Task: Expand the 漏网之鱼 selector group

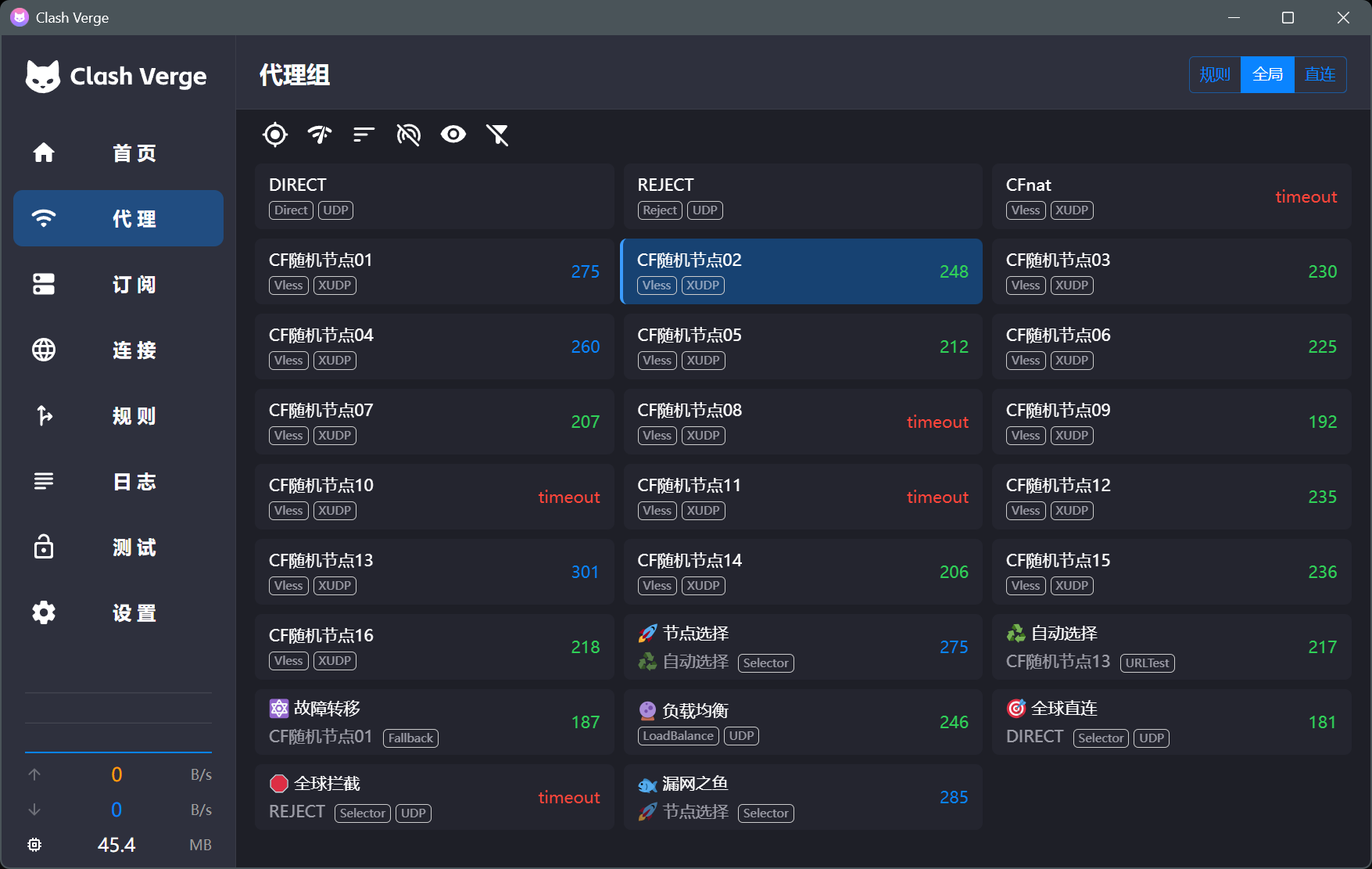Action: [802, 797]
